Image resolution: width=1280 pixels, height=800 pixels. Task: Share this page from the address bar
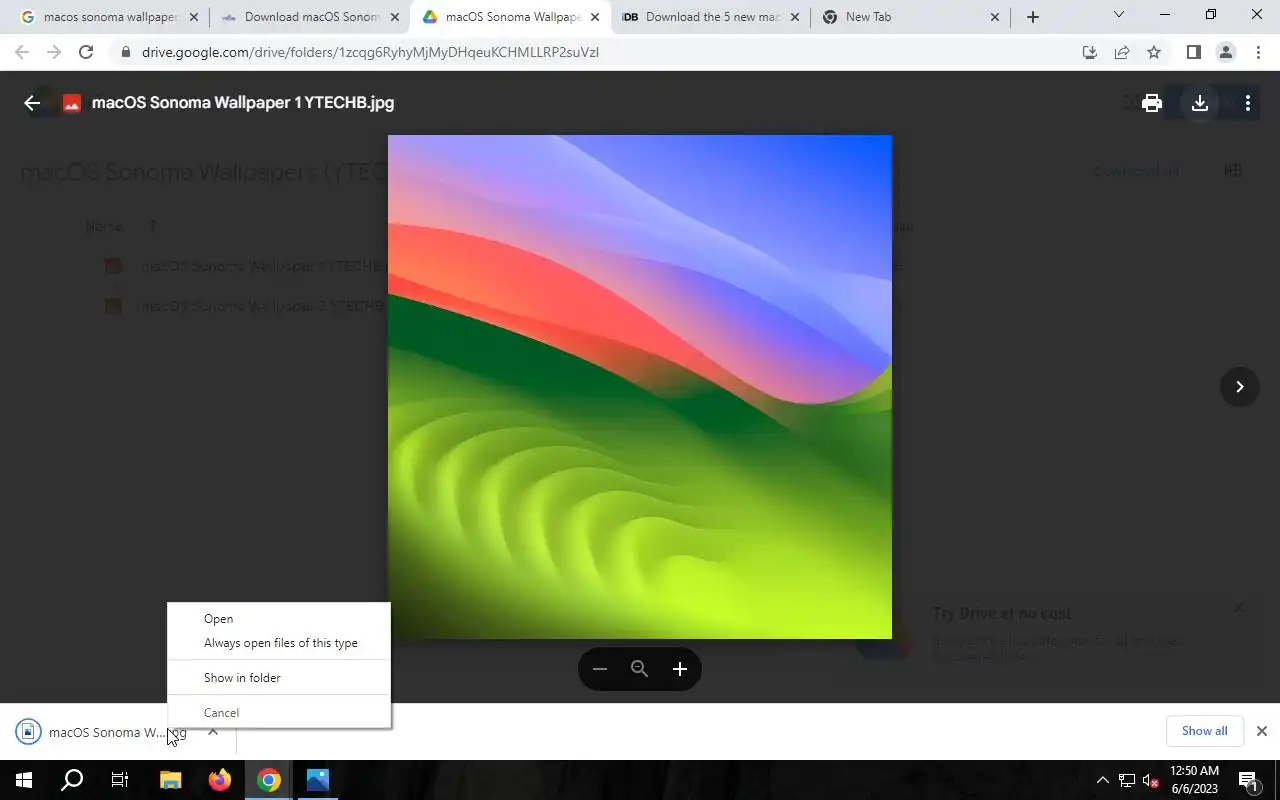1122,52
